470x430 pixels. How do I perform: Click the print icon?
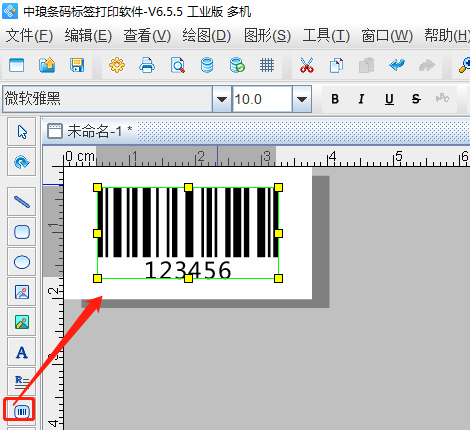[147, 65]
